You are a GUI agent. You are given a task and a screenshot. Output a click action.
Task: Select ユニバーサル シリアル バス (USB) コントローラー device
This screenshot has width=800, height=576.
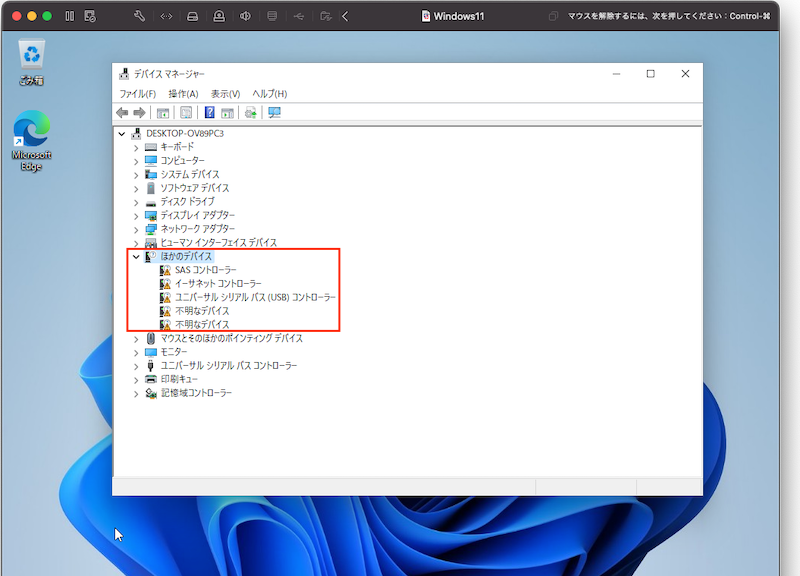click(255, 297)
